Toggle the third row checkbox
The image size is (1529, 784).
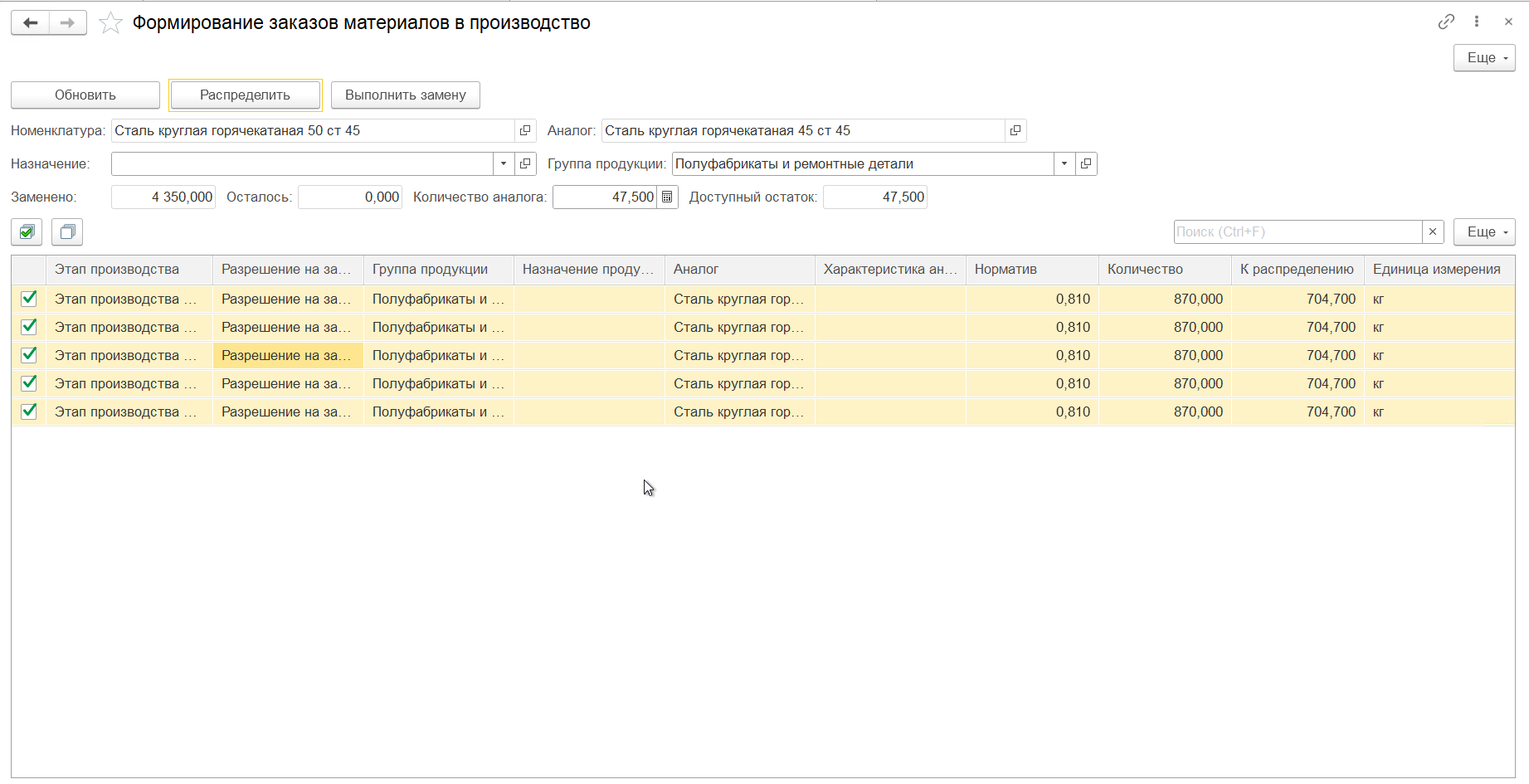29,355
